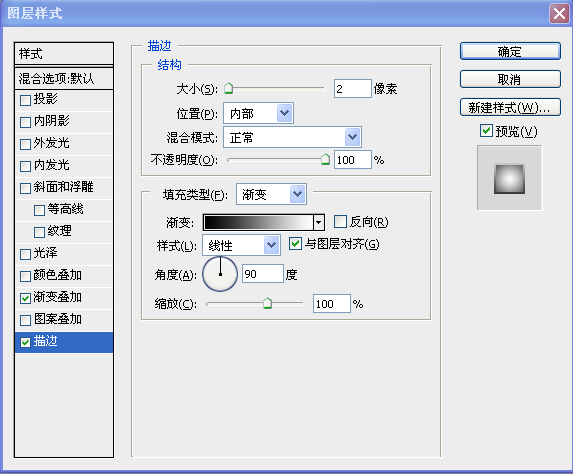Click the 不透明度 opacity slider handle
Screen dimensions: 573x474
(x=325, y=159)
